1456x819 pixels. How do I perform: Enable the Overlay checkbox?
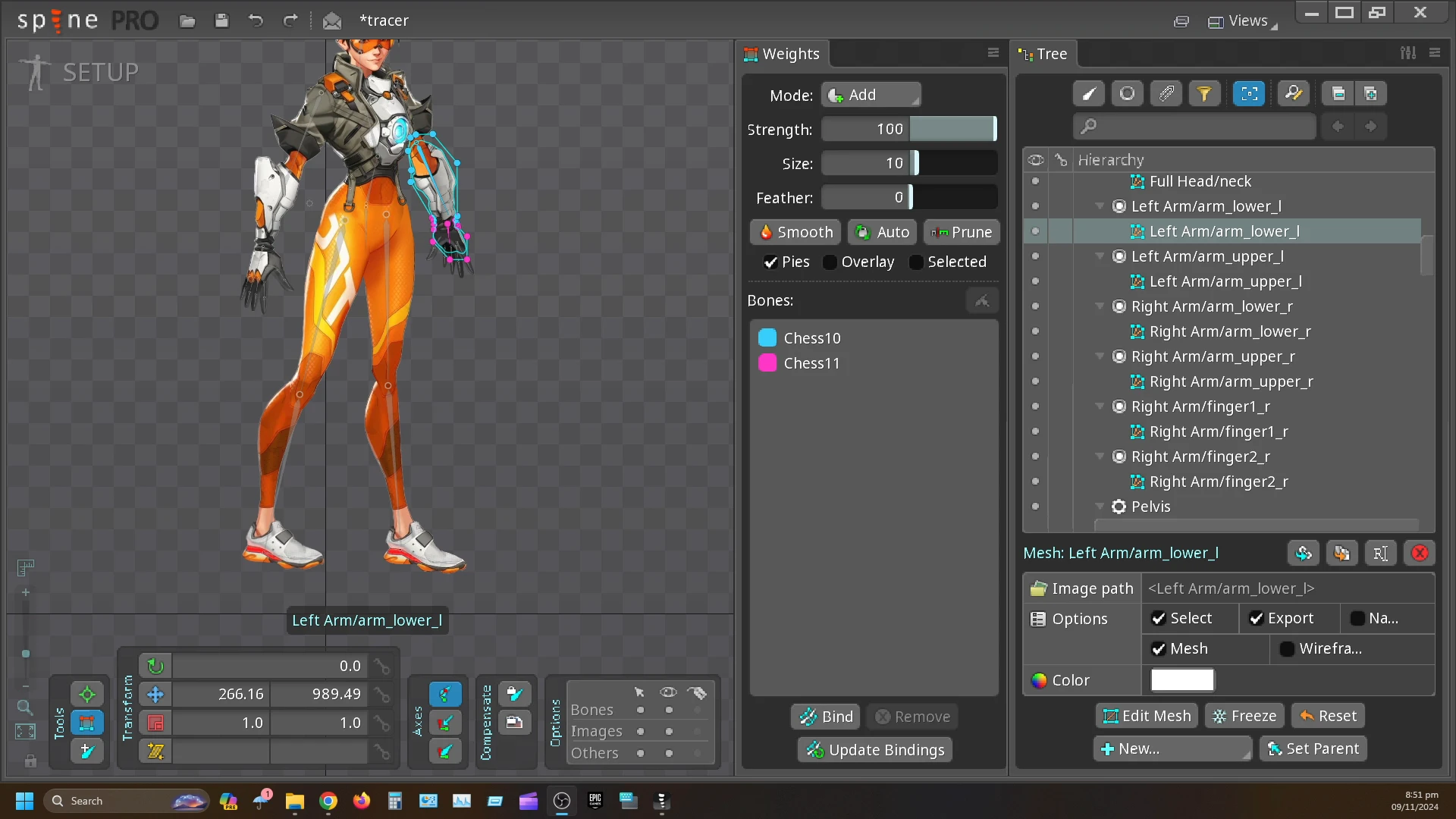[830, 262]
